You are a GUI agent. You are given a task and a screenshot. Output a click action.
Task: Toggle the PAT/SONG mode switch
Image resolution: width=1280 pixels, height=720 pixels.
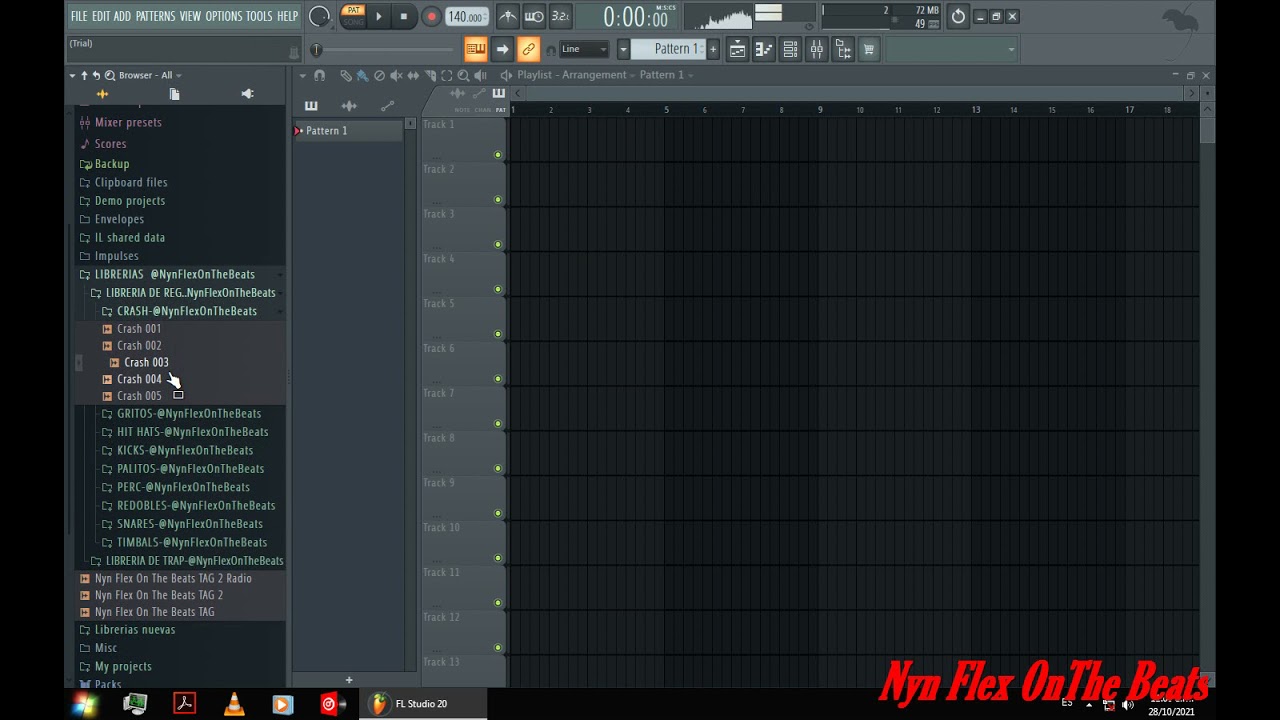(353, 16)
